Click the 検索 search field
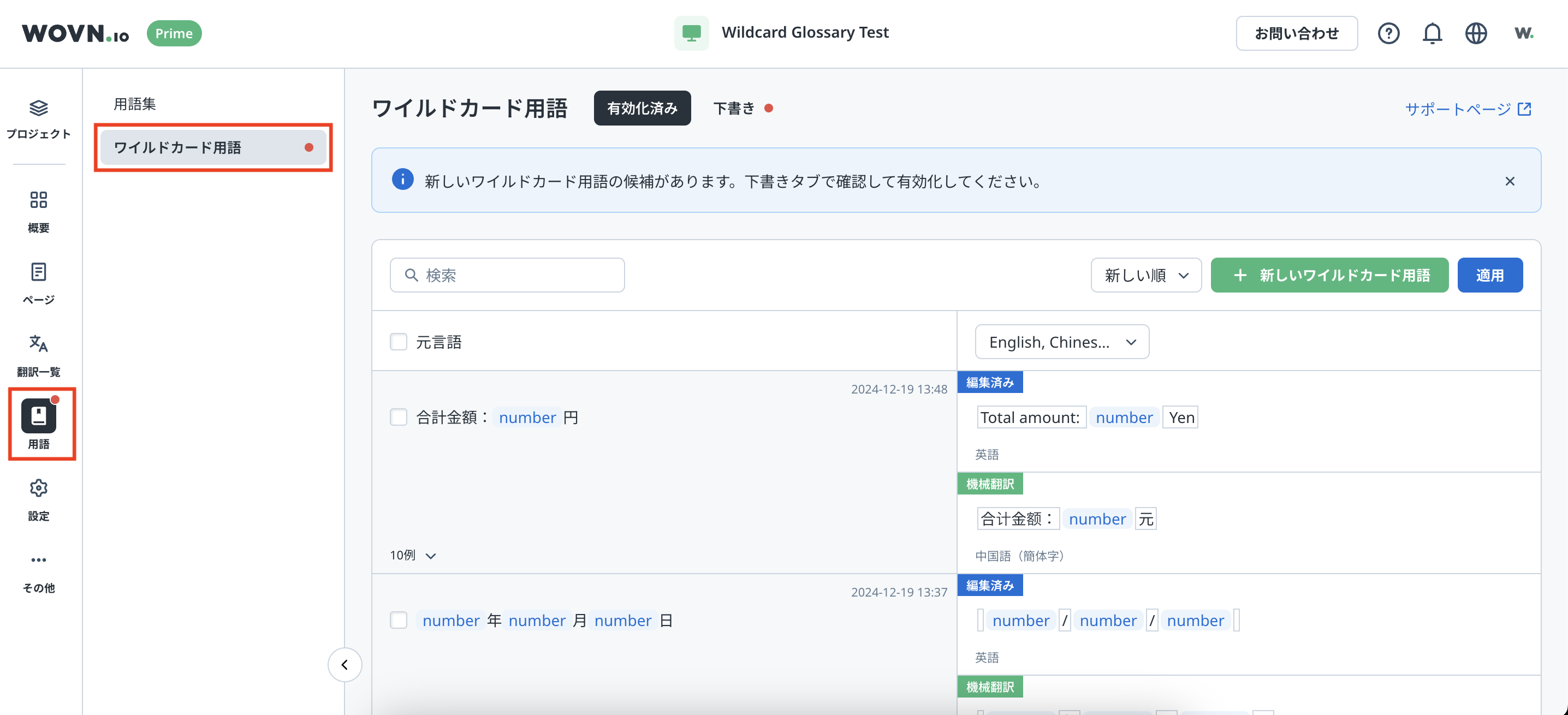 pos(507,276)
